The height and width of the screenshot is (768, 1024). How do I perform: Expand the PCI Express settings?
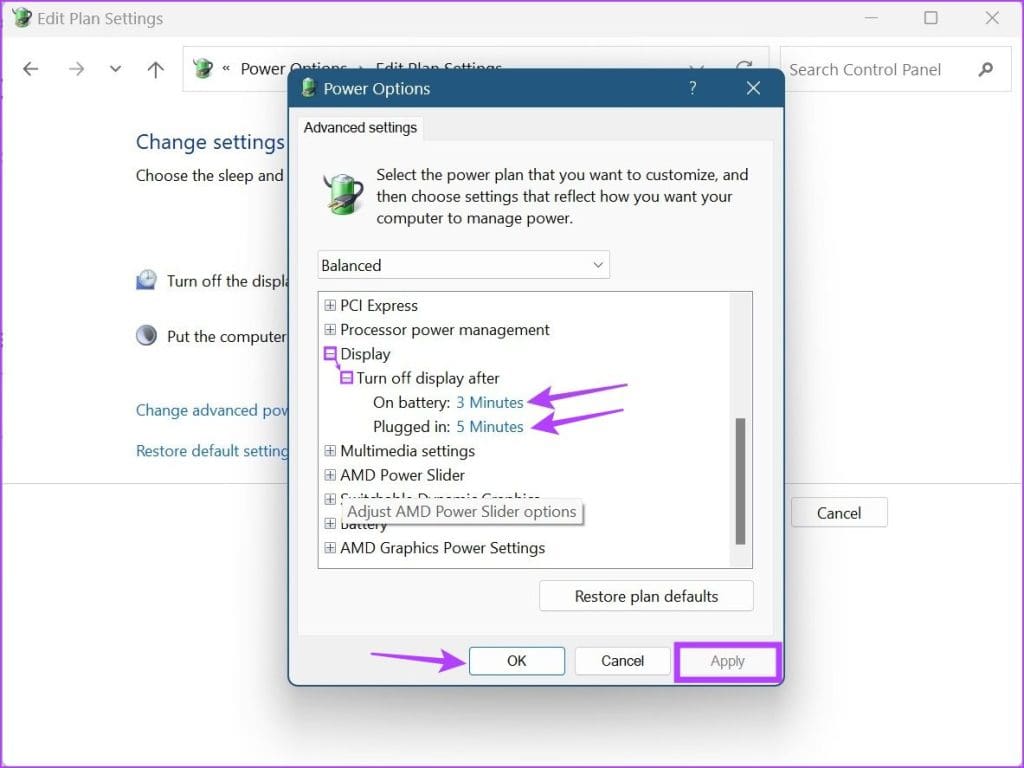coord(330,305)
